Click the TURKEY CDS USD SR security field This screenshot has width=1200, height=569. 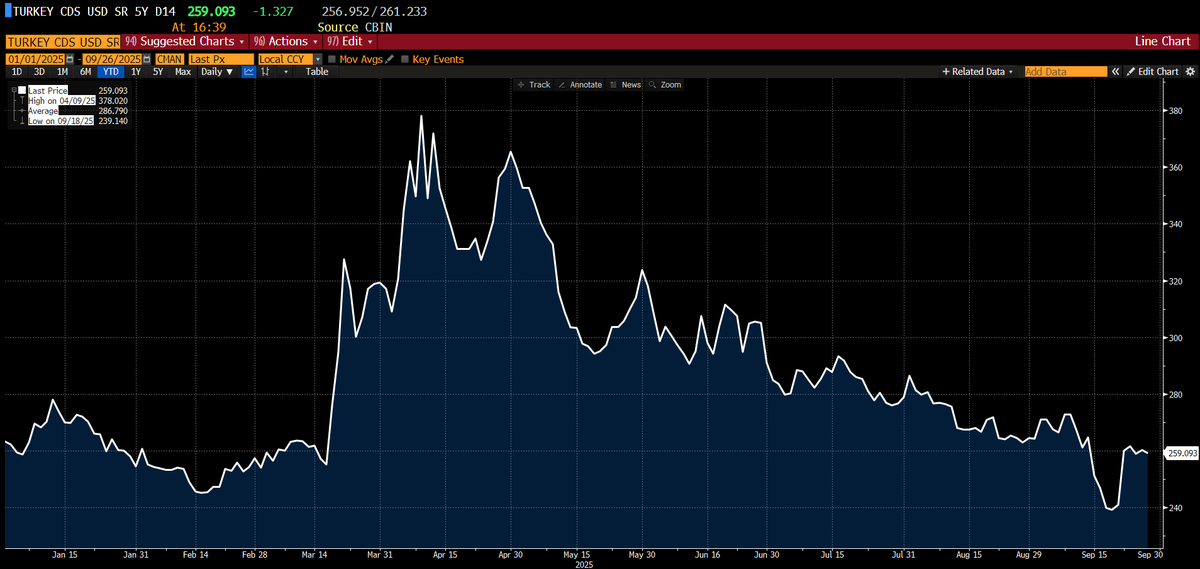pyautogui.click(x=64, y=42)
